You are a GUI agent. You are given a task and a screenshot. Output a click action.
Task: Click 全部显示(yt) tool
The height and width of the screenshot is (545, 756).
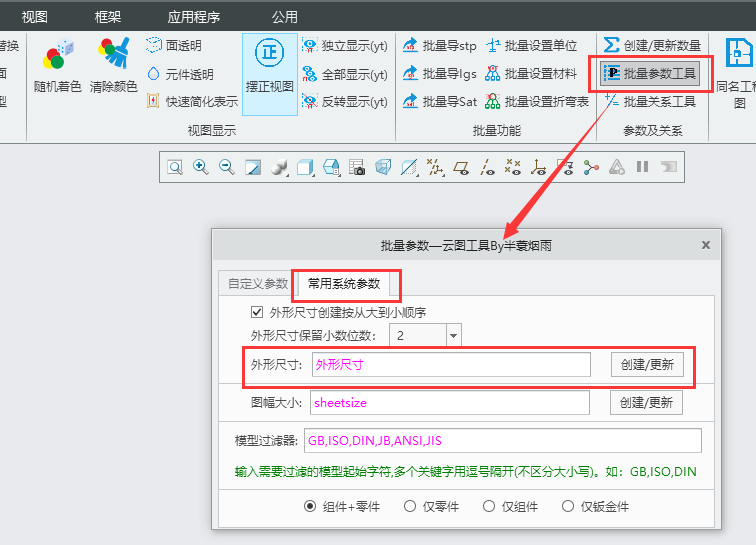click(x=345, y=74)
